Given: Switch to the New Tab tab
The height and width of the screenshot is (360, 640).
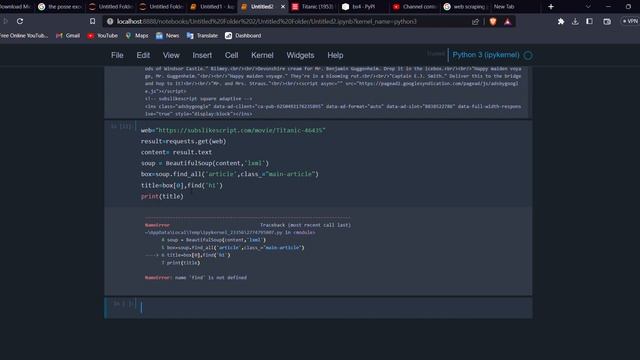Looking at the screenshot, I should (x=504, y=7).
